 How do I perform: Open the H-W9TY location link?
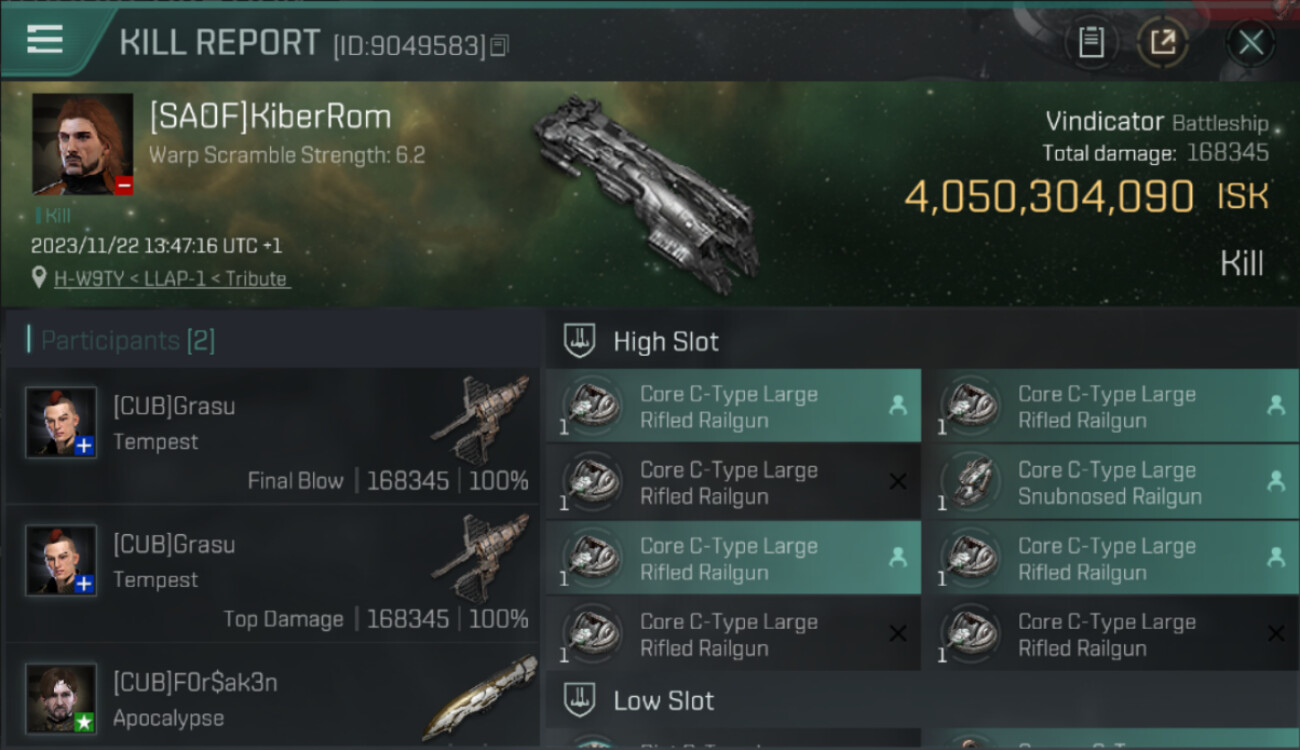171,279
